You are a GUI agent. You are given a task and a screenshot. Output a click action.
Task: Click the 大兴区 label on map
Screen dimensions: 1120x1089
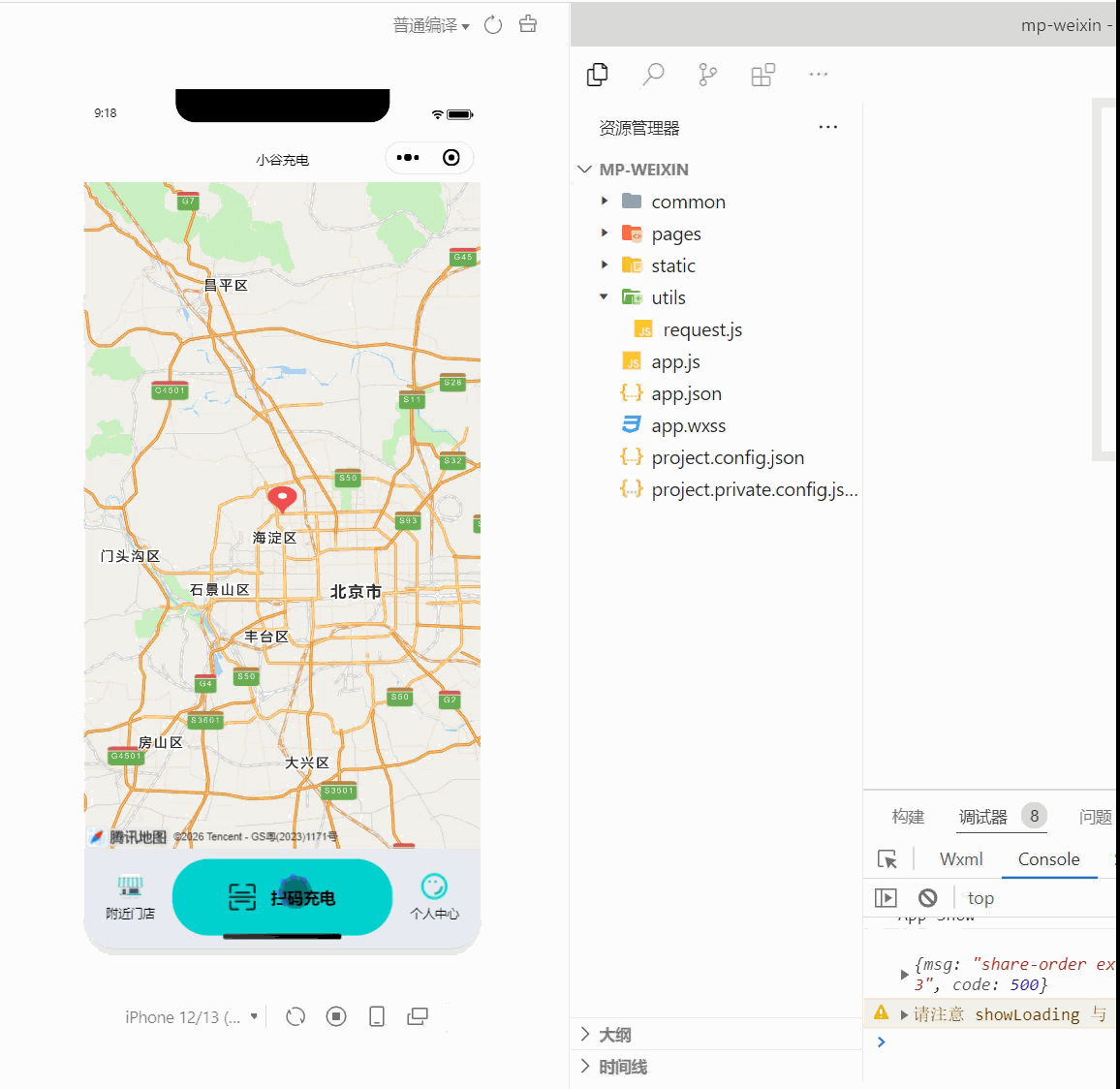(x=306, y=762)
